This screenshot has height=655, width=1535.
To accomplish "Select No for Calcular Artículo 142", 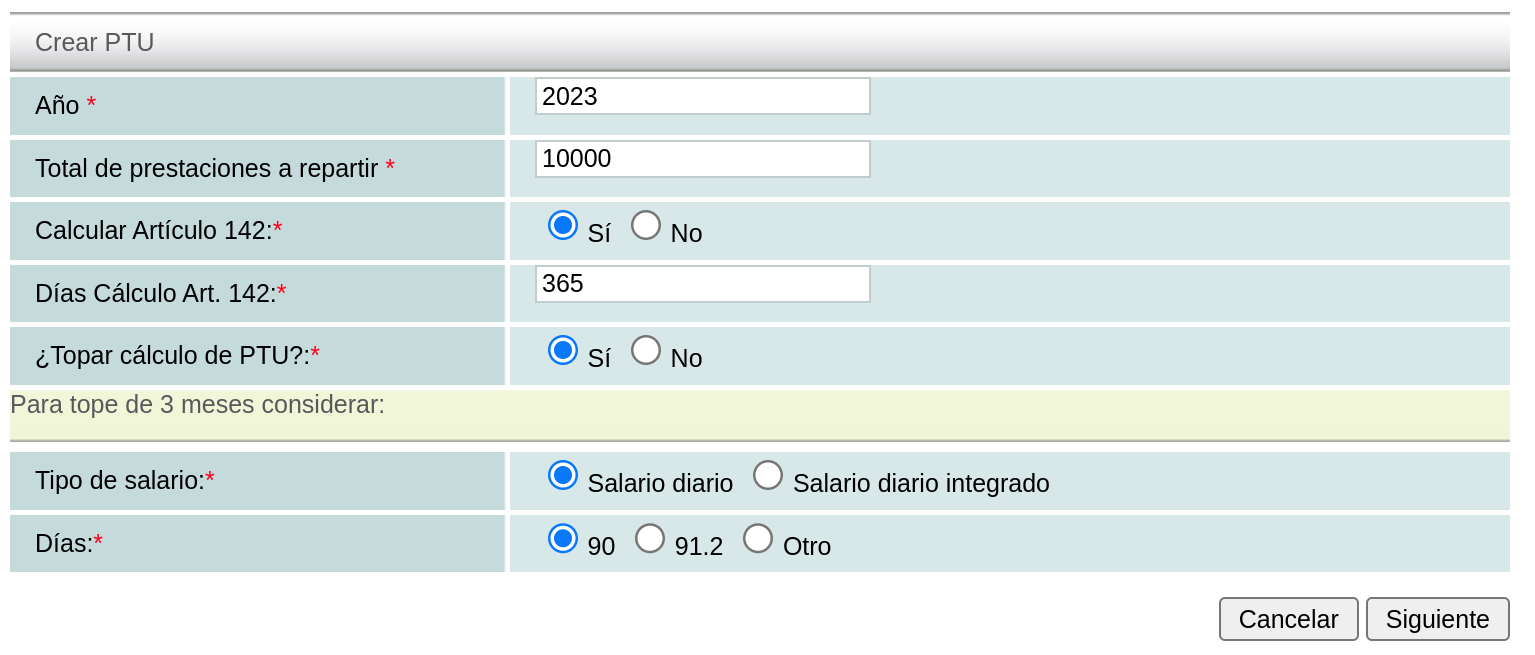I will (x=646, y=225).
